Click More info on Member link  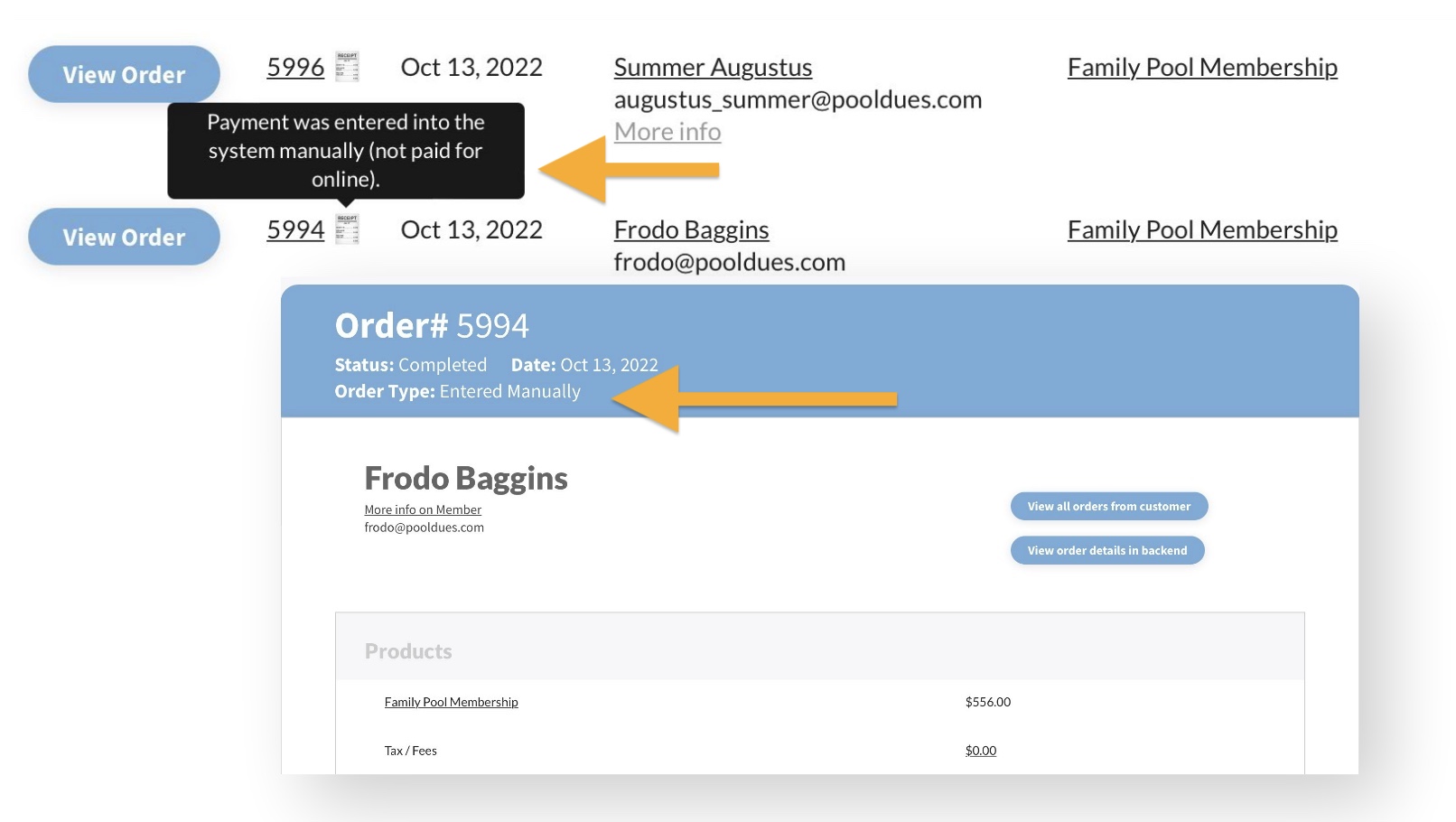423,509
